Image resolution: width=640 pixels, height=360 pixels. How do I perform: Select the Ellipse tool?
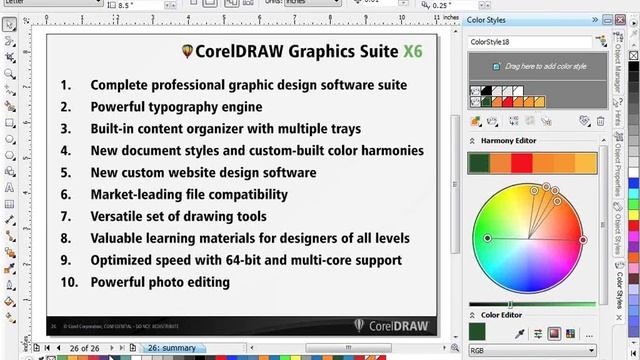tap(9, 139)
